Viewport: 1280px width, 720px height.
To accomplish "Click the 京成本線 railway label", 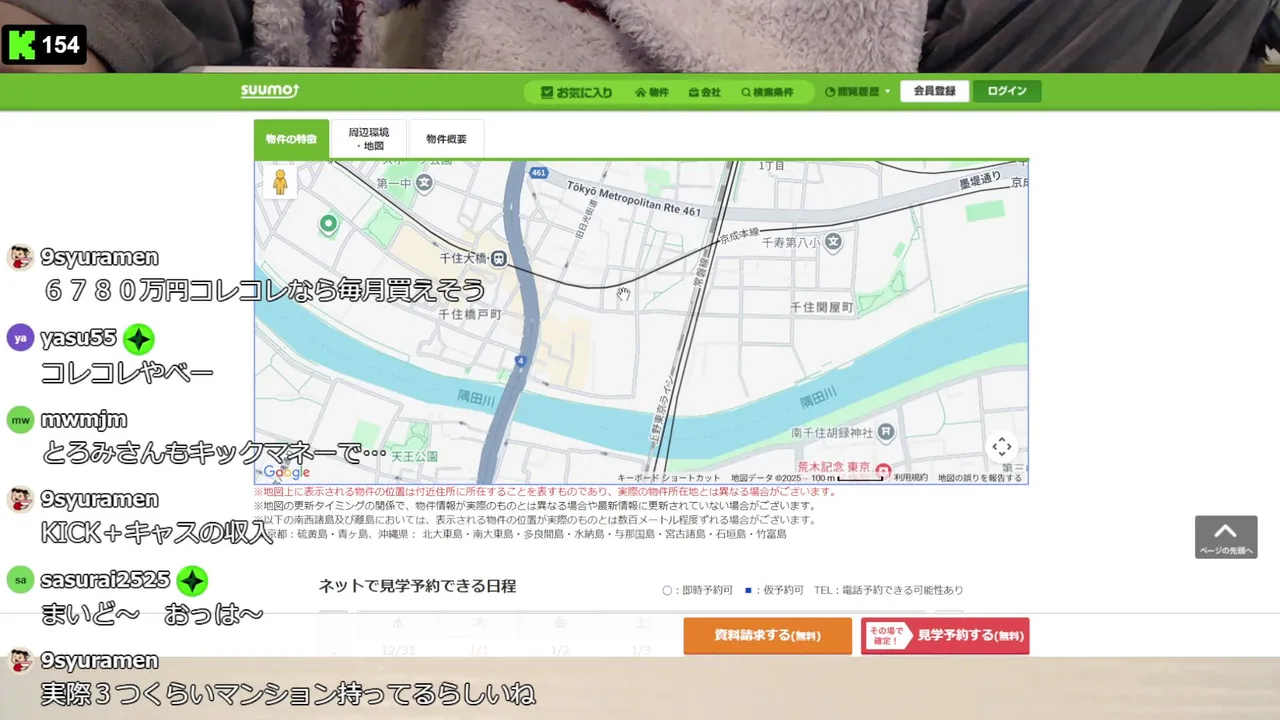I will (740, 236).
